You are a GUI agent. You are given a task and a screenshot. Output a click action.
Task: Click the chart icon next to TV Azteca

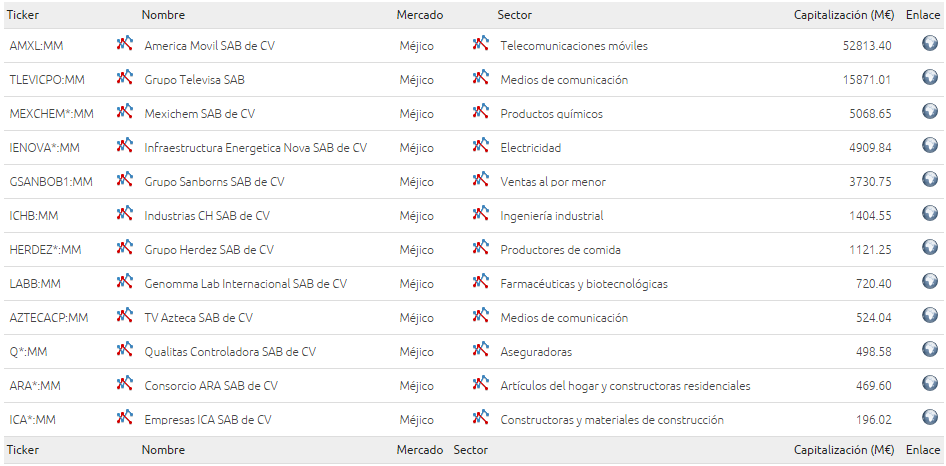pos(124,315)
